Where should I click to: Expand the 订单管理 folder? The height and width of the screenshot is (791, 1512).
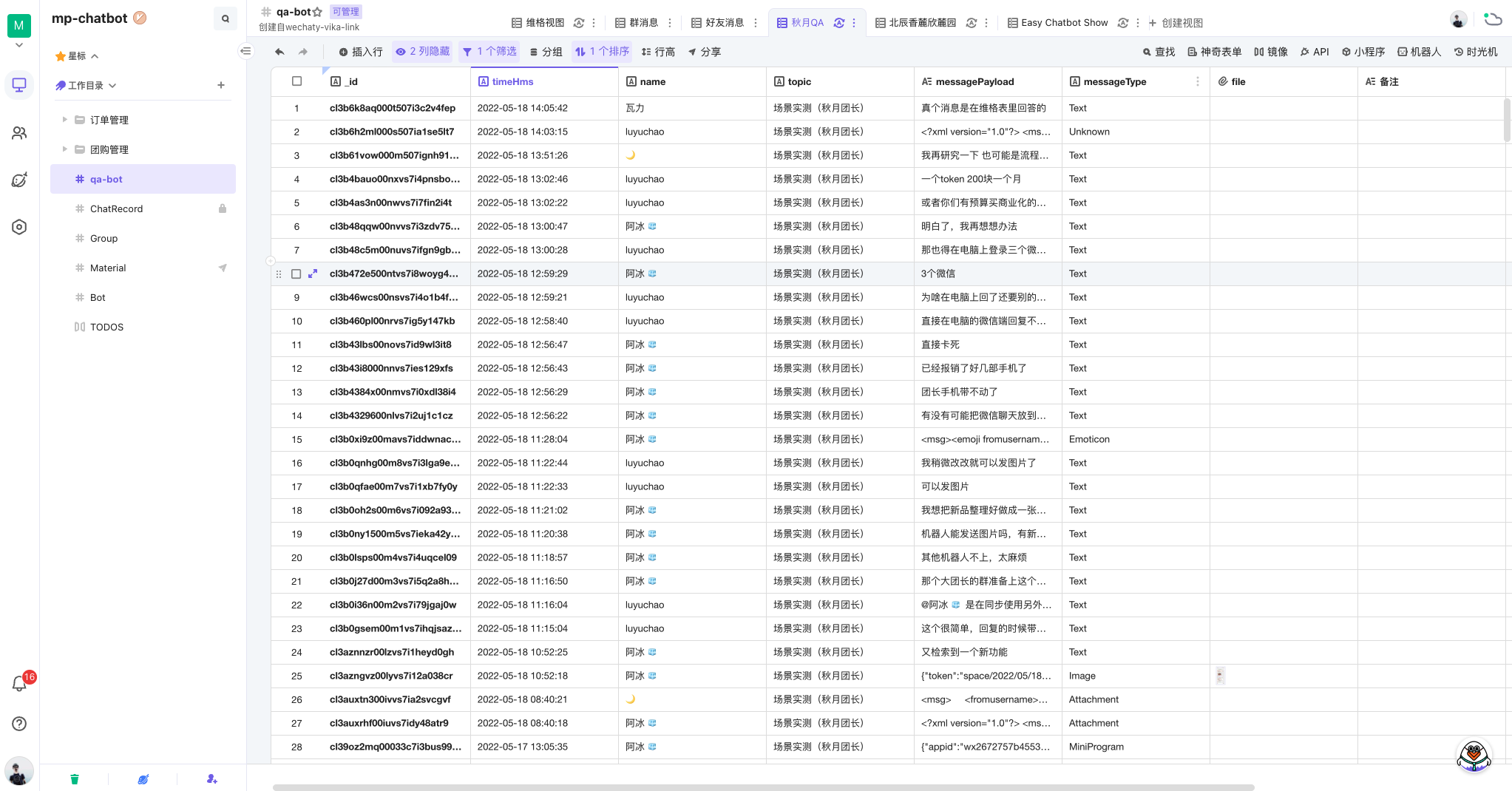click(65, 120)
